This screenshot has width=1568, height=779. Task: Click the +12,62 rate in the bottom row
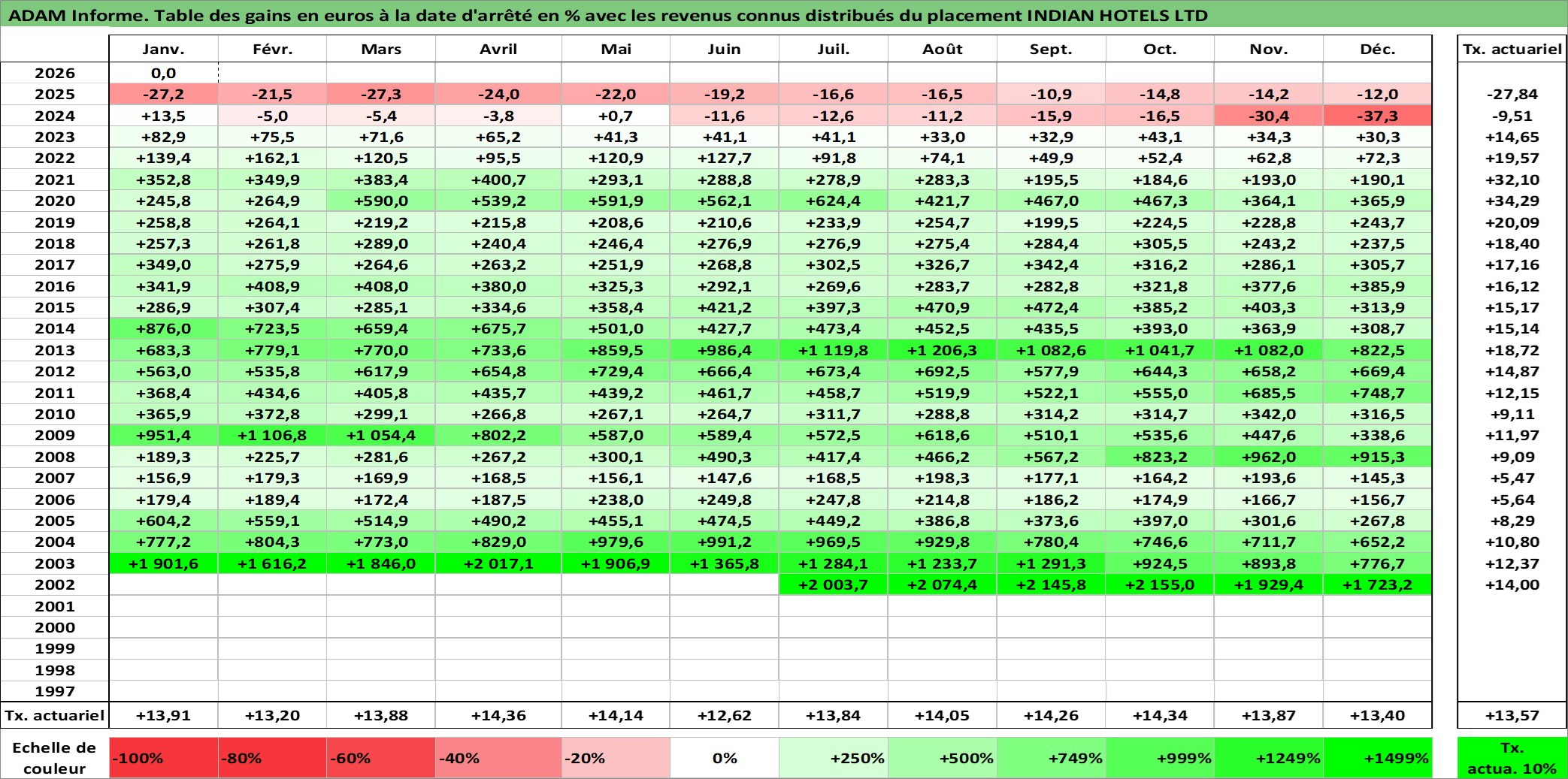click(x=724, y=715)
